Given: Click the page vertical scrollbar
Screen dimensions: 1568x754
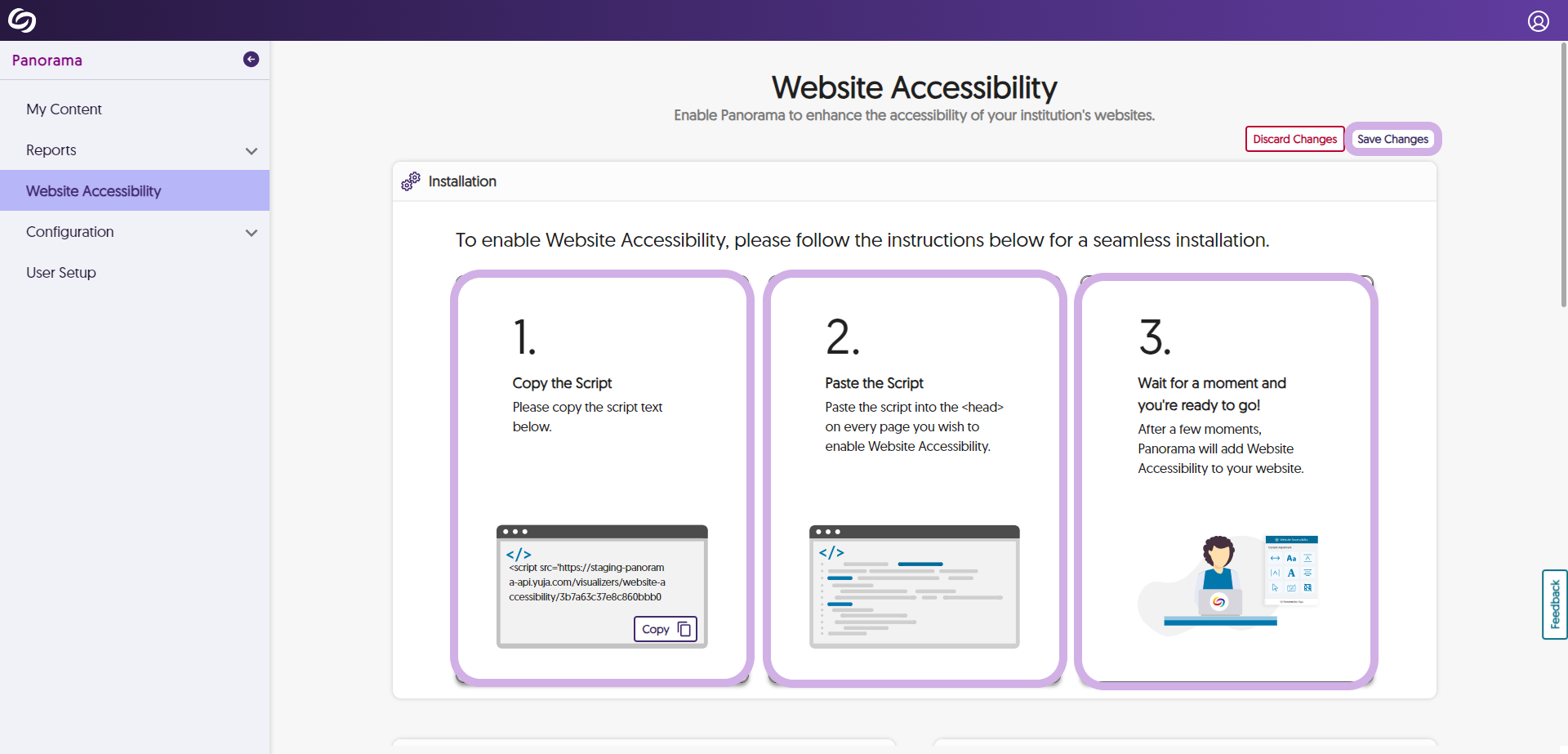Looking at the screenshot, I should [1563, 176].
